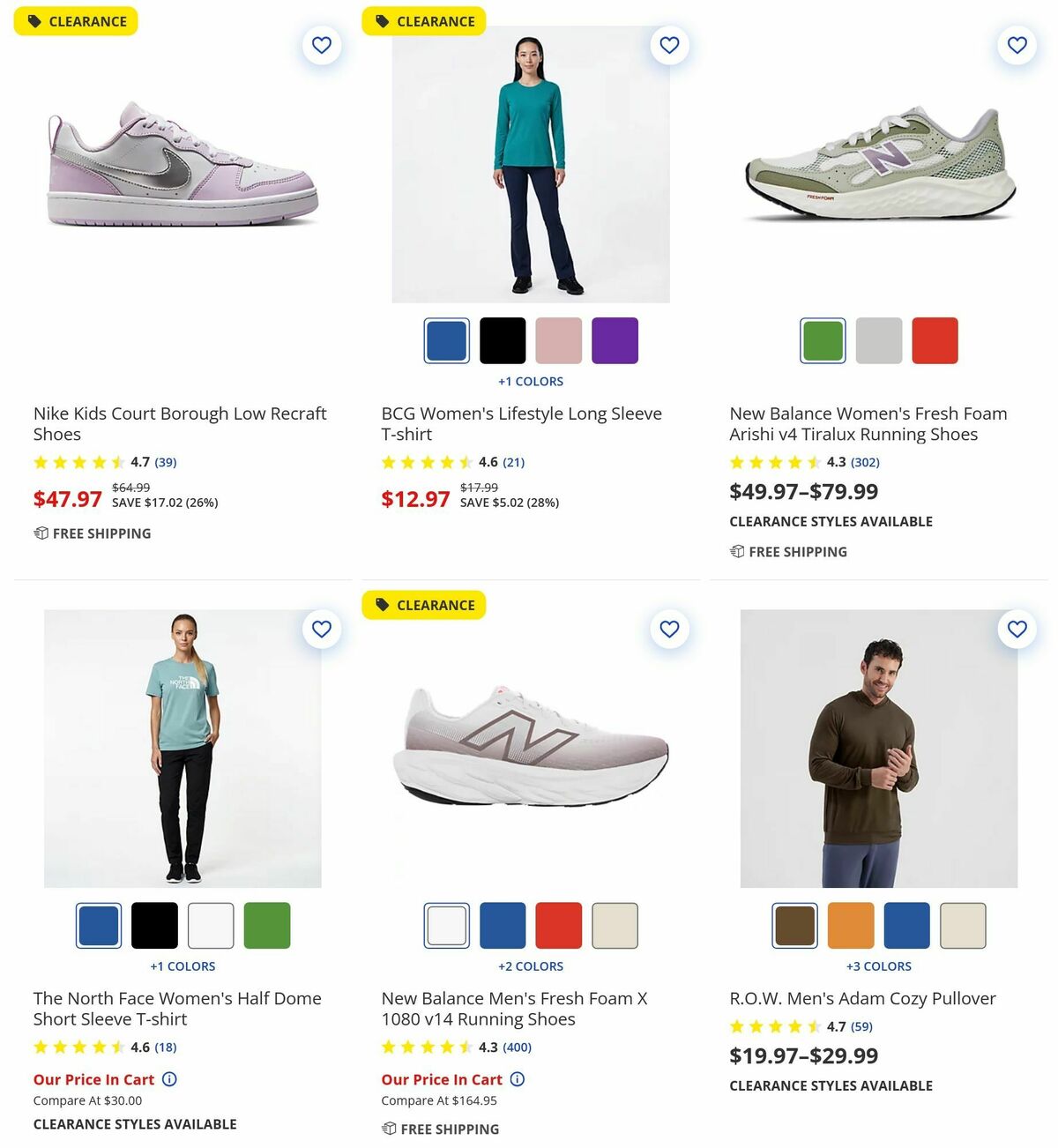Expand +1 COLORS for BCG Long Sleeve T-shirt
This screenshot has width=1058, height=1148.
tap(530, 381)
